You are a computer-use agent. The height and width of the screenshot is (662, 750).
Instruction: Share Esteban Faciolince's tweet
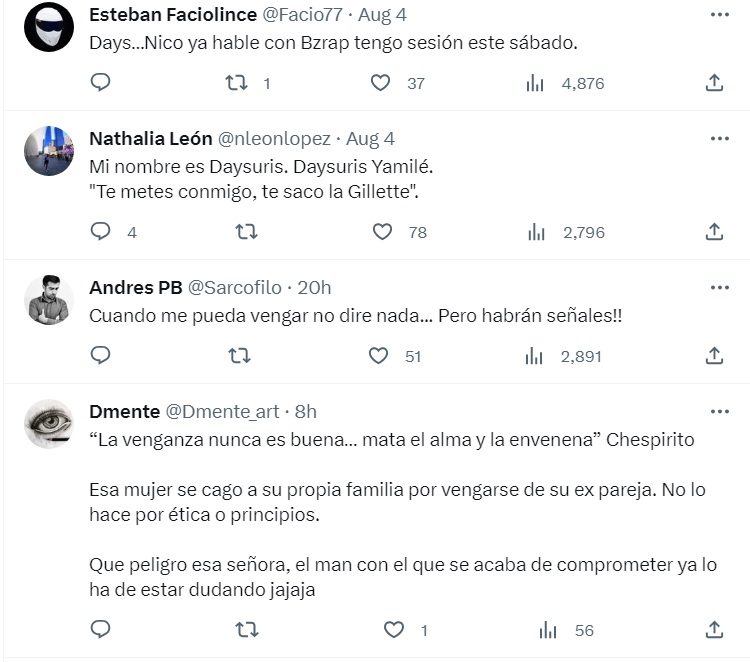pyautogui.click(x=714, y=84)
